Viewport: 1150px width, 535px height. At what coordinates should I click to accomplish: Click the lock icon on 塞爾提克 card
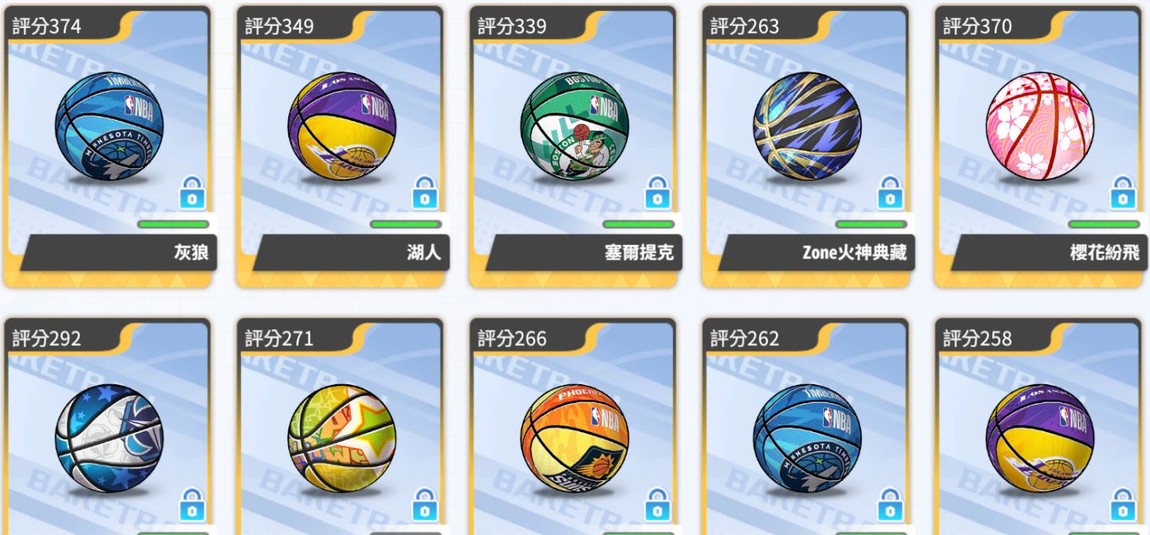point(657,194)
